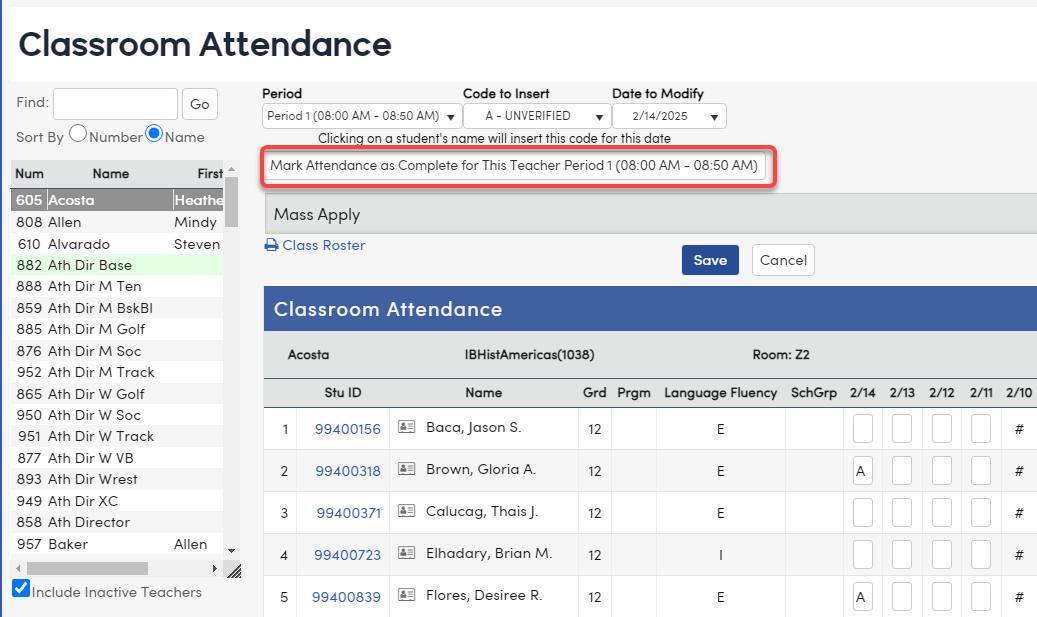1037x617 pixels.
Task: Open the Code to Insert dropdown
Action: coord(536,116)
